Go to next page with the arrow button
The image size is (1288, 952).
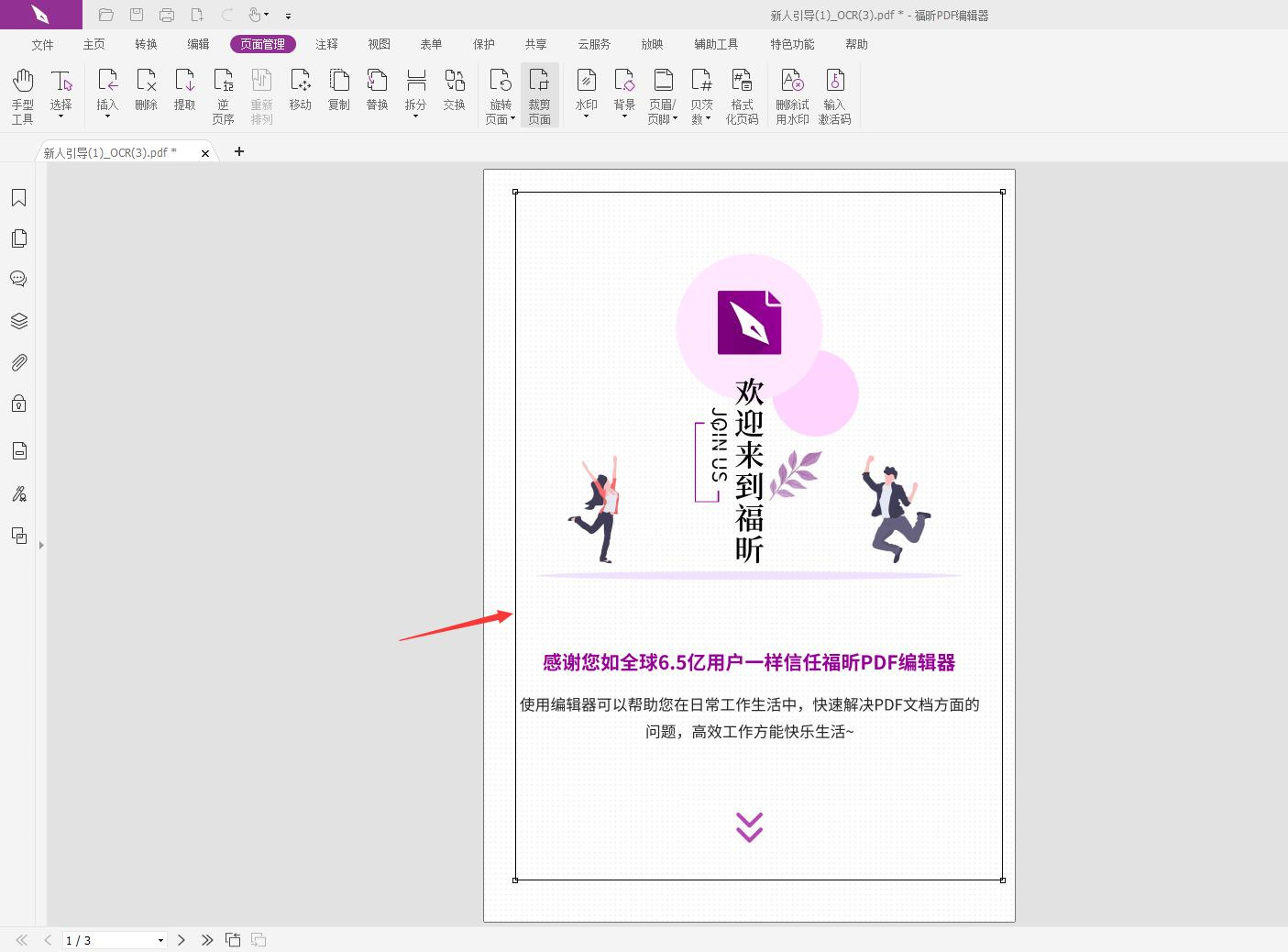pos(181,939)
